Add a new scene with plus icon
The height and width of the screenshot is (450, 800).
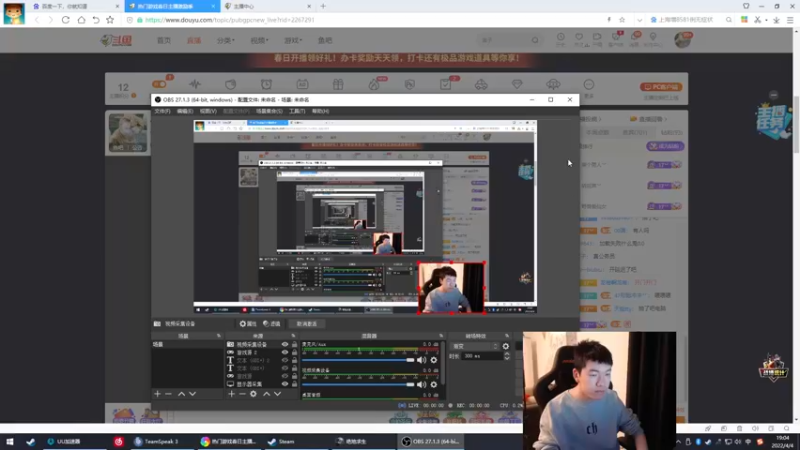[157, 394]
